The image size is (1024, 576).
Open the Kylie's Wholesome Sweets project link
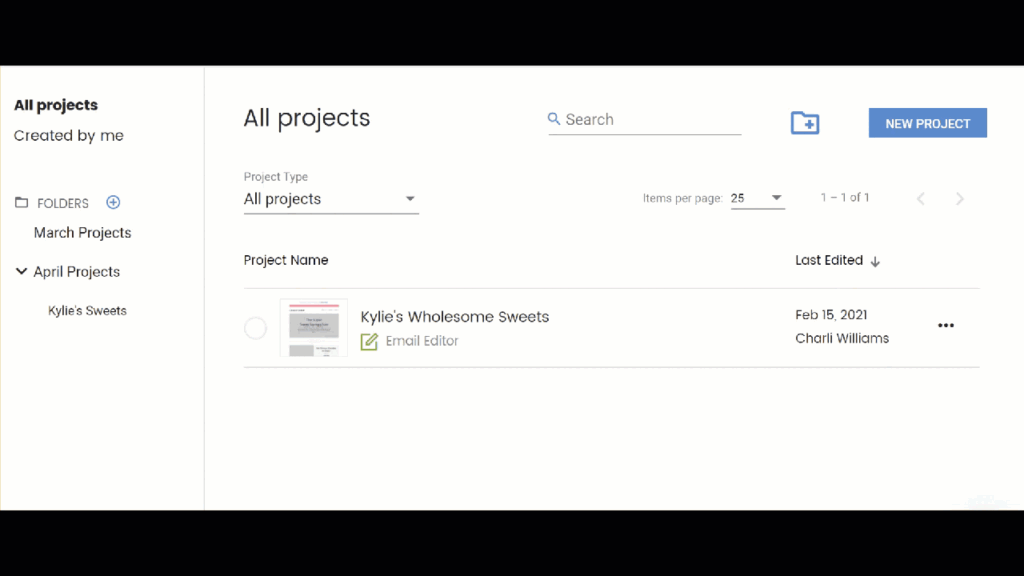(455, 317)
